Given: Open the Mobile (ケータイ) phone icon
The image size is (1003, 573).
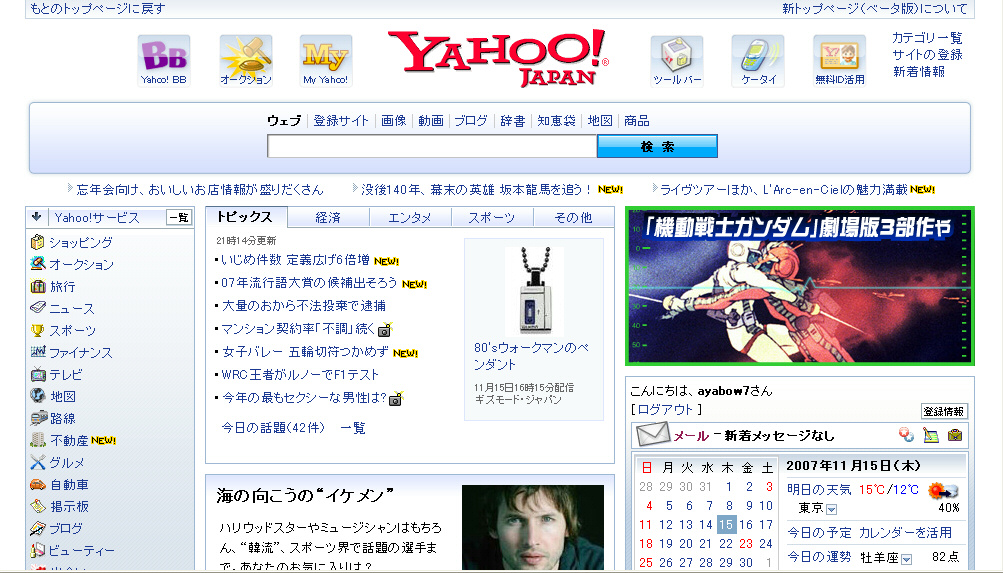Looking at the screenshot, I should [758, 61].
